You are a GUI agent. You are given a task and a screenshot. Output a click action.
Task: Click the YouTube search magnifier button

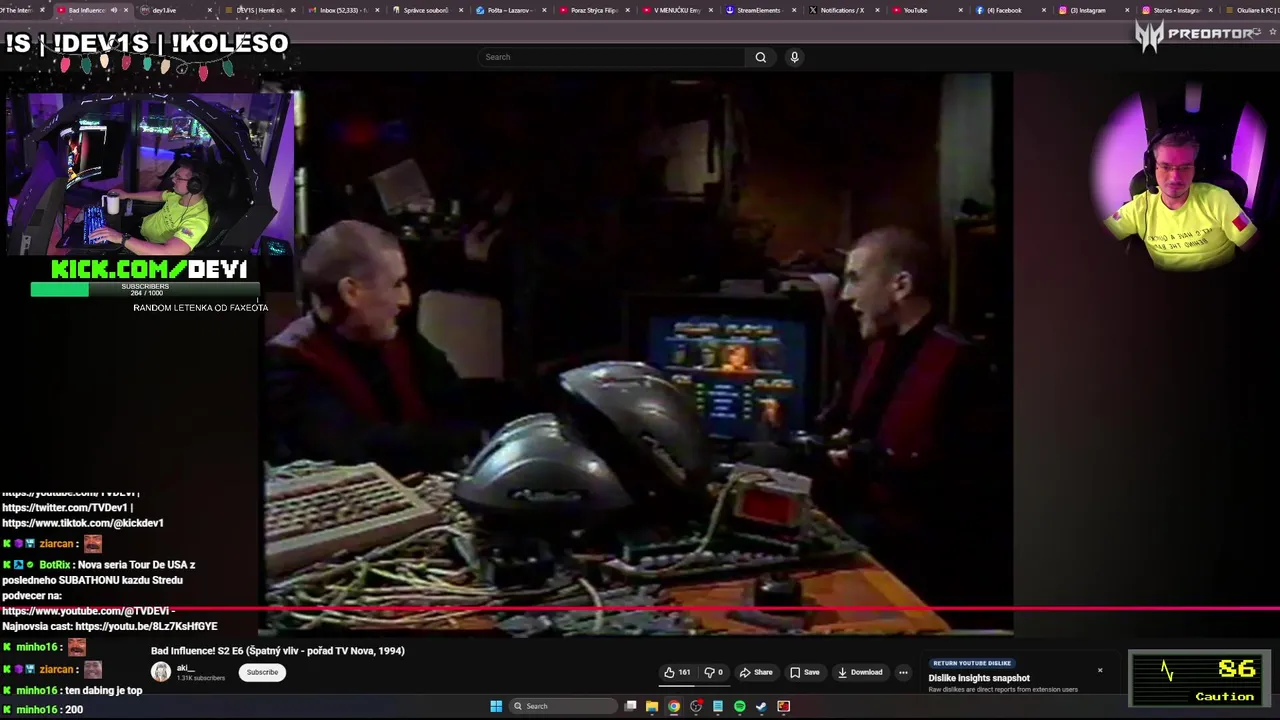[760, 57]
